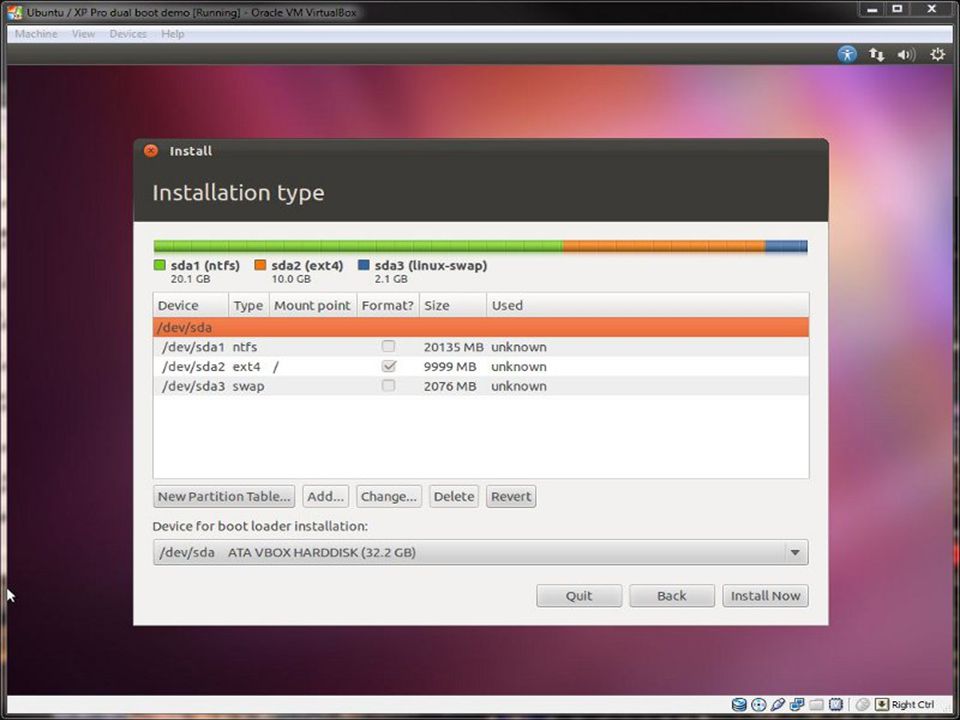Click VirtualBox mouse integration status icon

(x=863, y=705)
